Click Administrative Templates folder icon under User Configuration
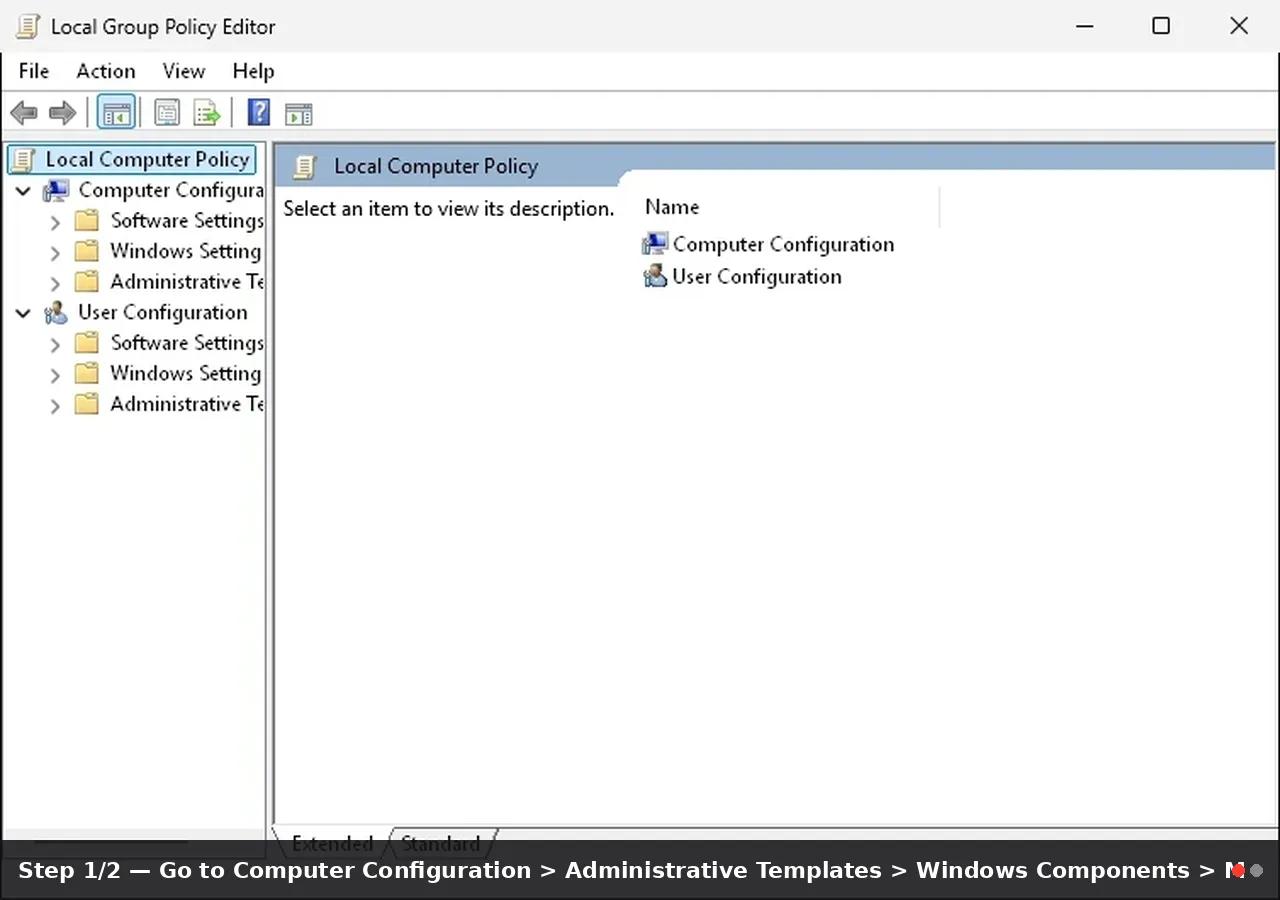Screen dimensions: 1280x900 pos(87,404)
